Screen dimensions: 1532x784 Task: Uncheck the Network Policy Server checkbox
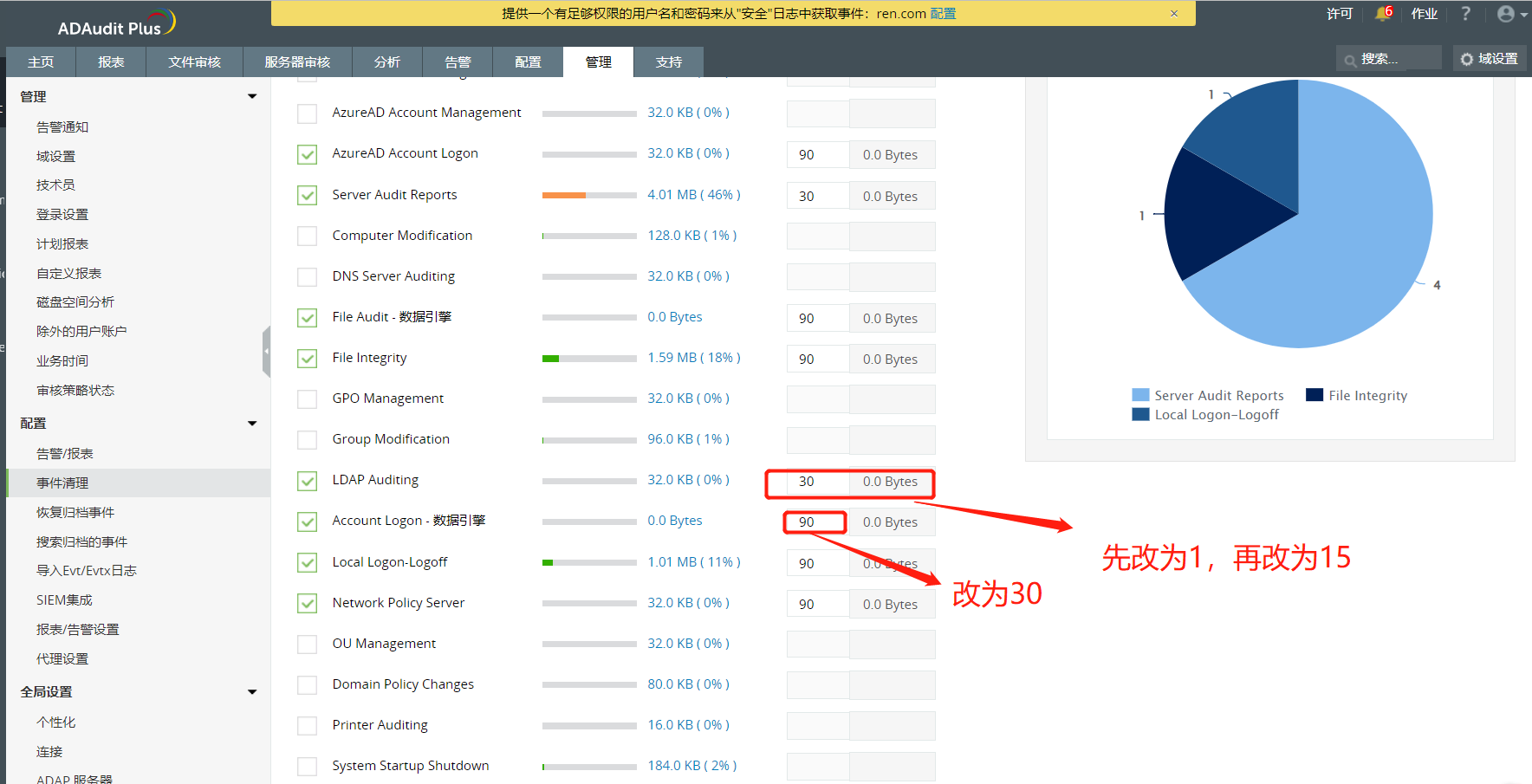click(307, 603)
